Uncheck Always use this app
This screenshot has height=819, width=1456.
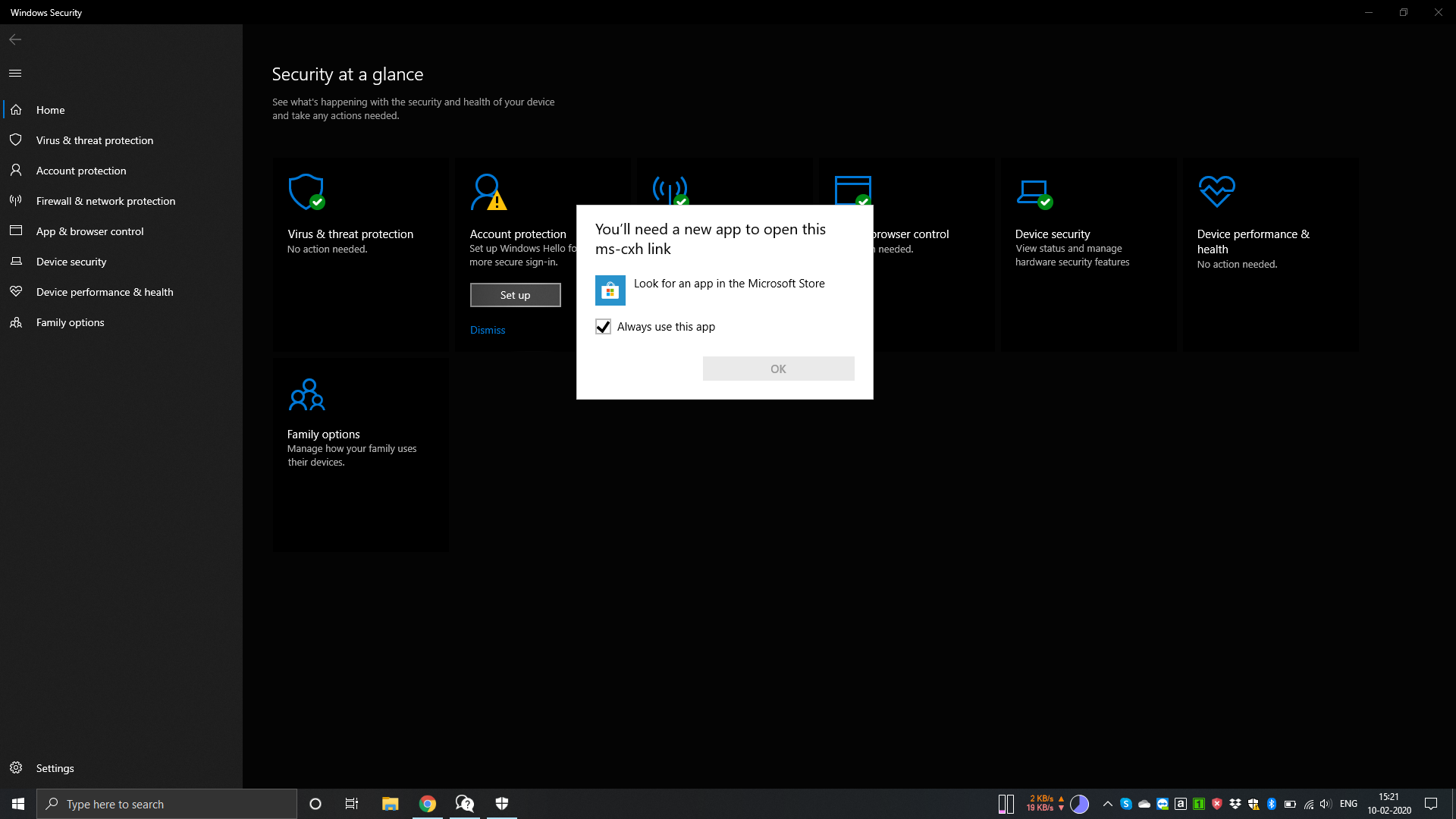[x=603, y=326]
